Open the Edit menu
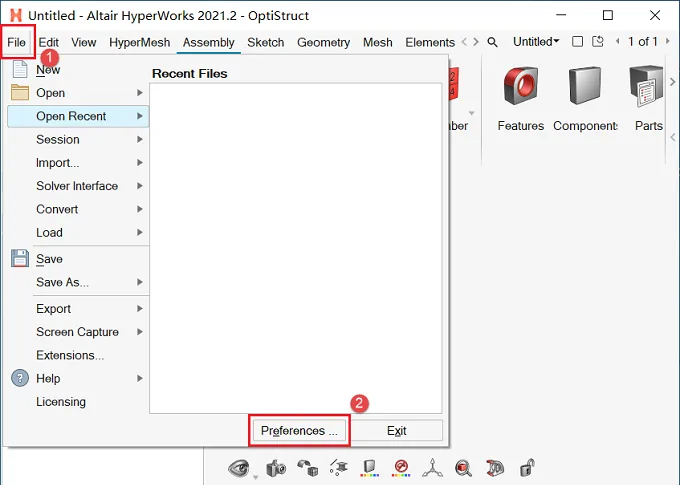680x485 pixels. [x=49, y=42]
